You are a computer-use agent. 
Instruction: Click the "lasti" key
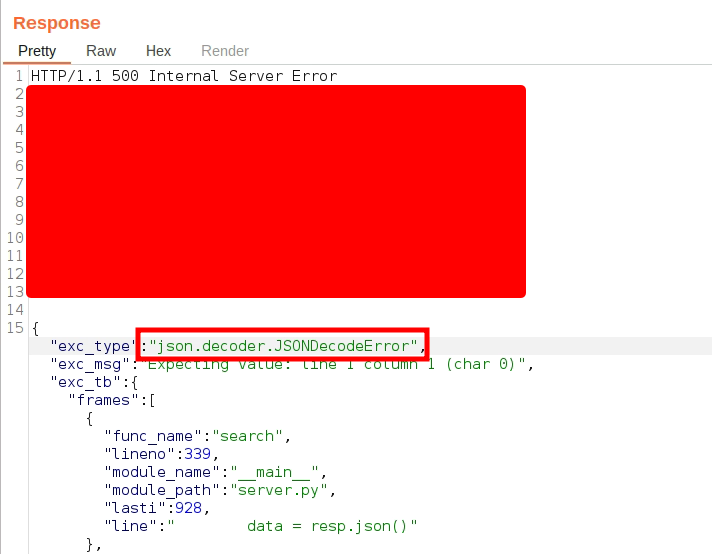(x=135, y=508)
